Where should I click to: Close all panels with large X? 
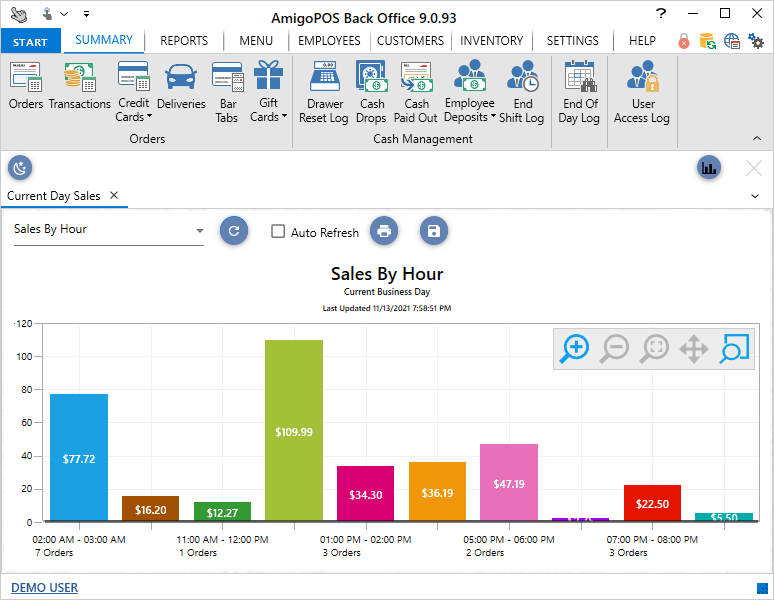coord(754,168)
